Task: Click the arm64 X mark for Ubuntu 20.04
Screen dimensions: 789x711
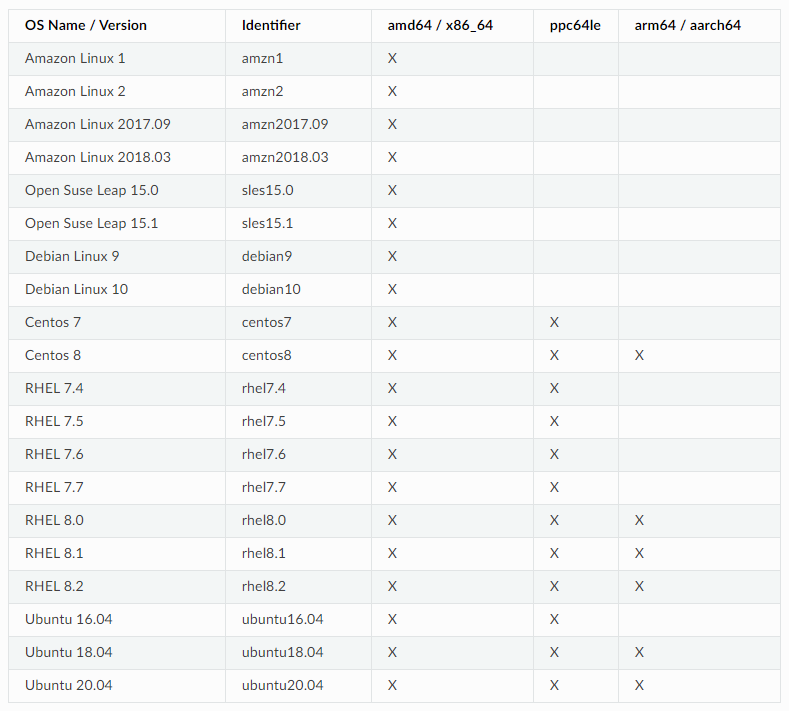Action: click(x=639, y=685)
